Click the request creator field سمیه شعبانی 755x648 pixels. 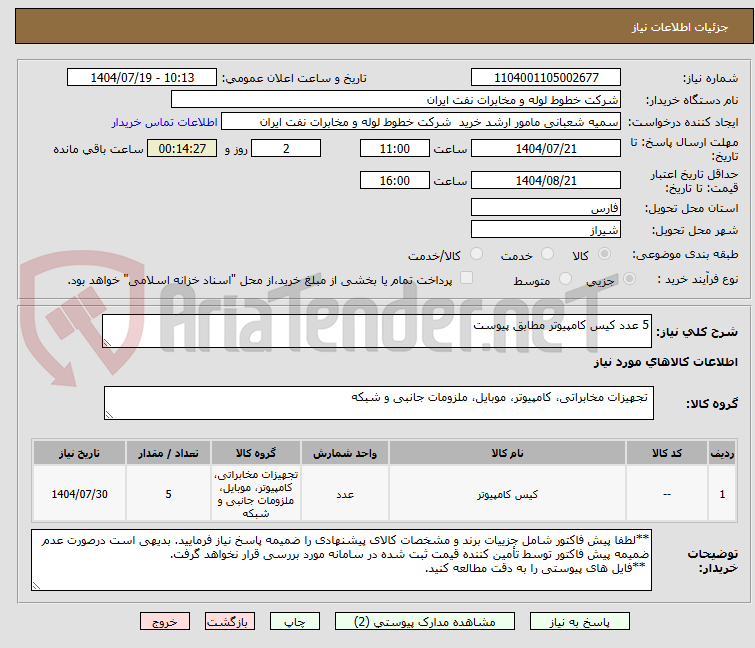coord(421,122)
